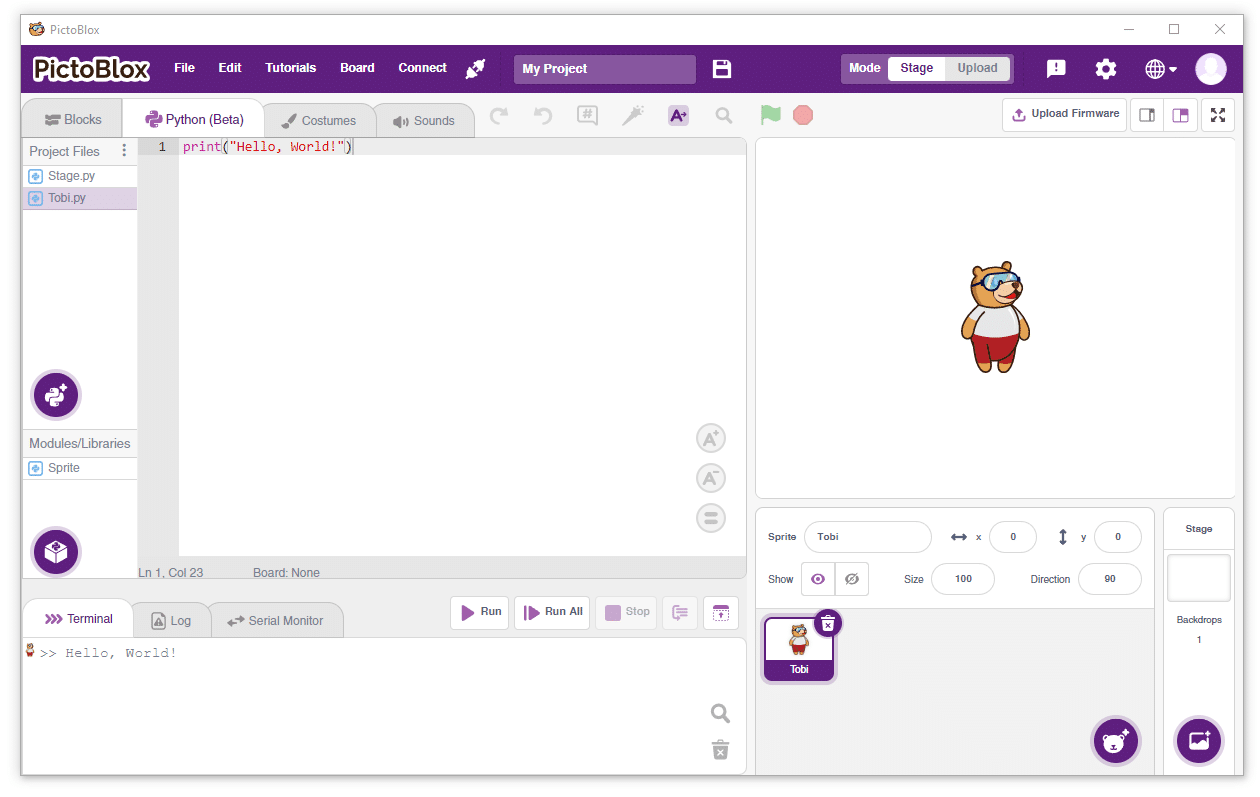Reset editor font size equals icon

[x=711, y=518]
